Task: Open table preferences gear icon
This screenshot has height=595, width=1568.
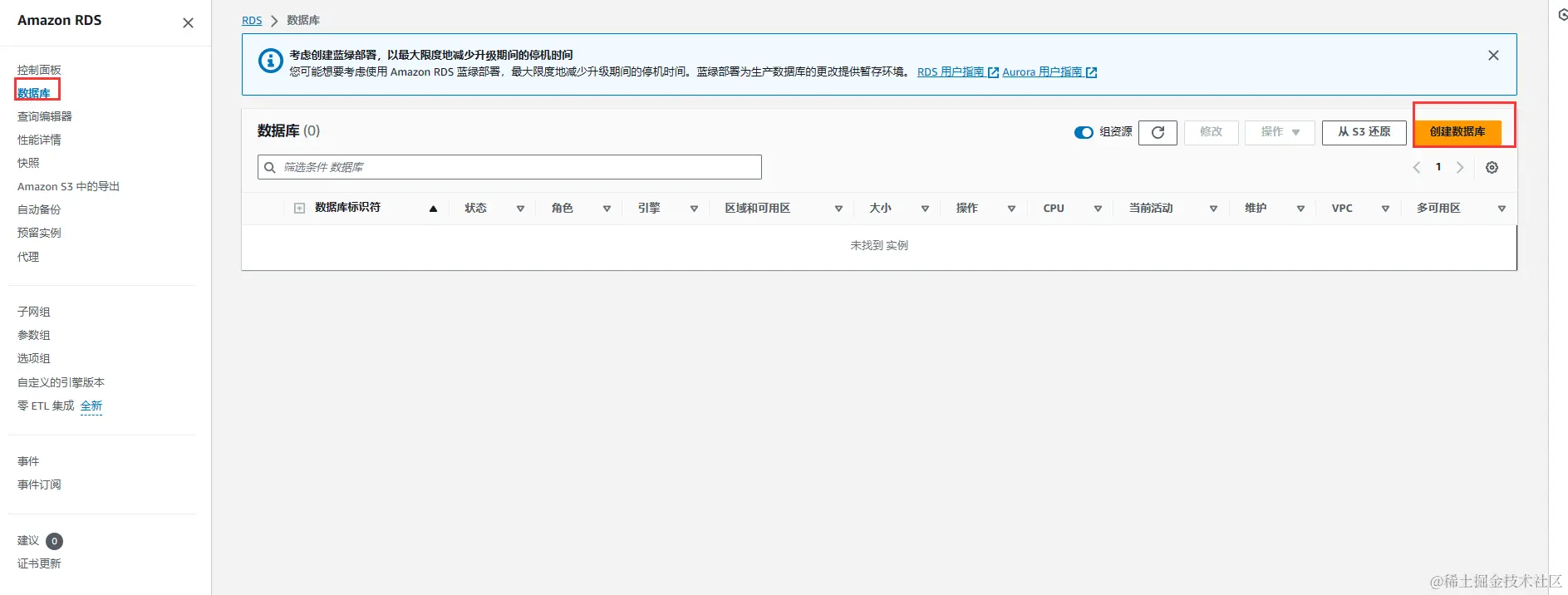Action: pos(1492,167)
